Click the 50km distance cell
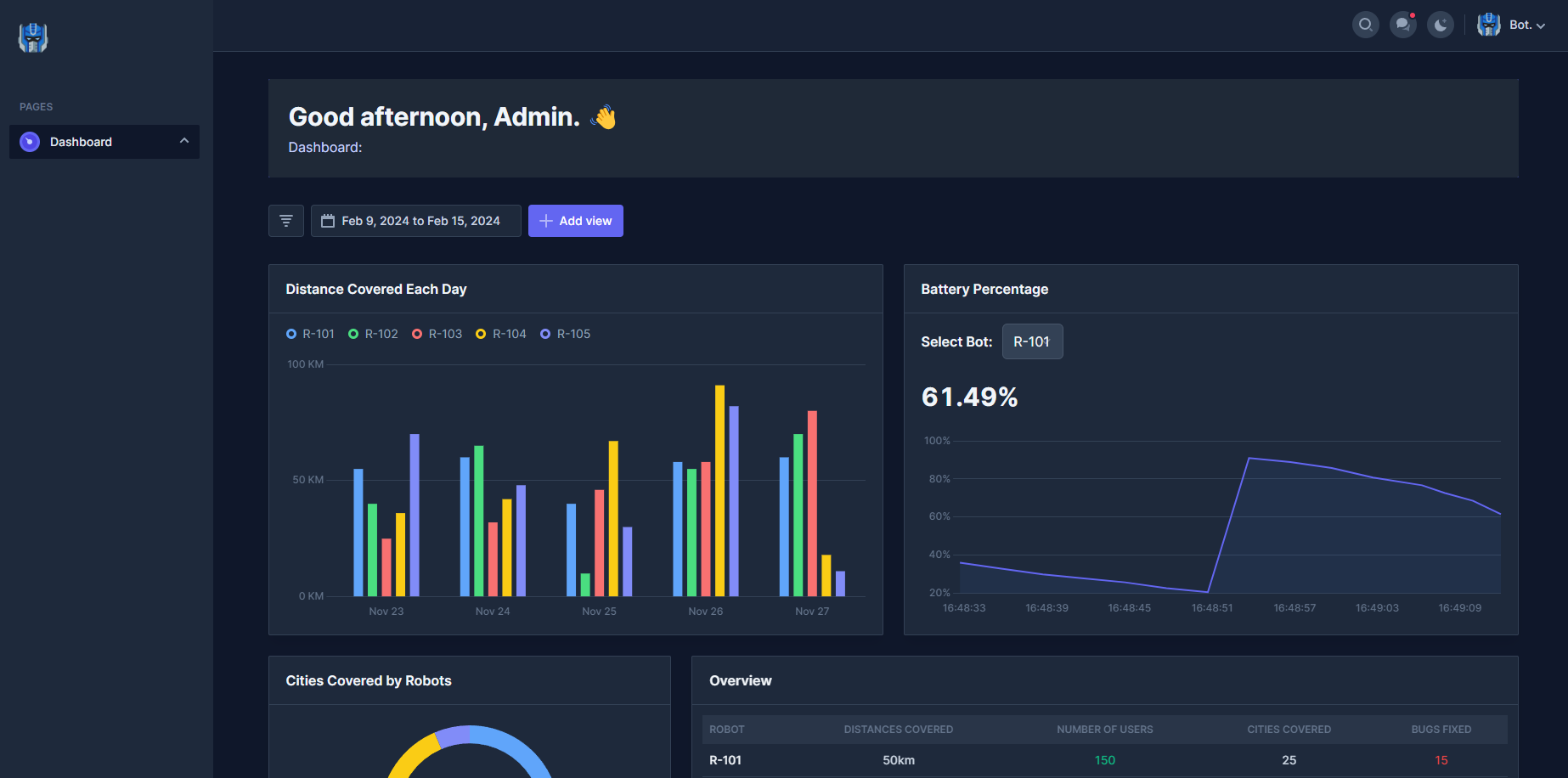Viewport: 1568px width, 778px height. (x=899, y=760)
